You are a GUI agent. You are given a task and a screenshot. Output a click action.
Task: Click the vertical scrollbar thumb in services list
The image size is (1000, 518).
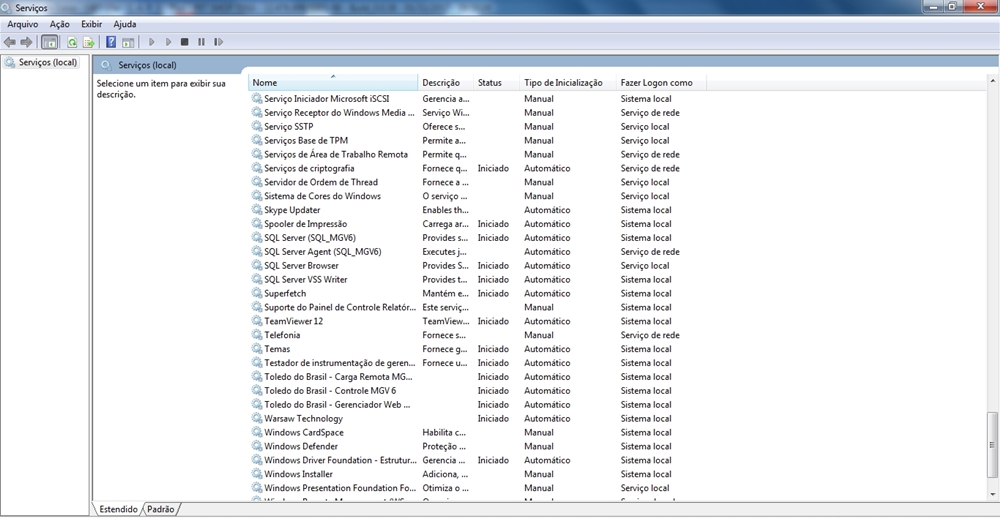point(992,442)
